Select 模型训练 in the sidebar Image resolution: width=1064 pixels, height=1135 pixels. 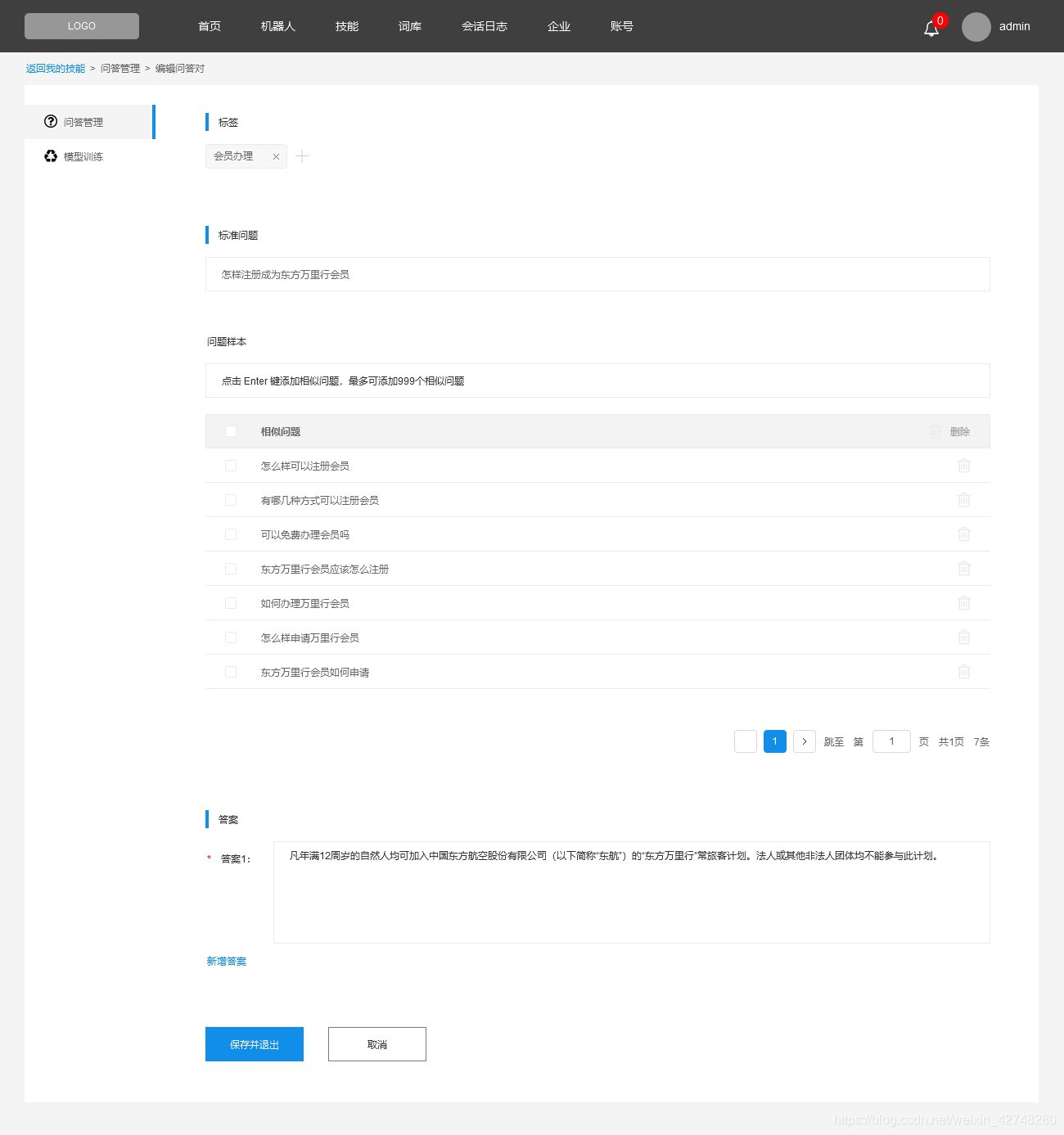tap(90, 156)
